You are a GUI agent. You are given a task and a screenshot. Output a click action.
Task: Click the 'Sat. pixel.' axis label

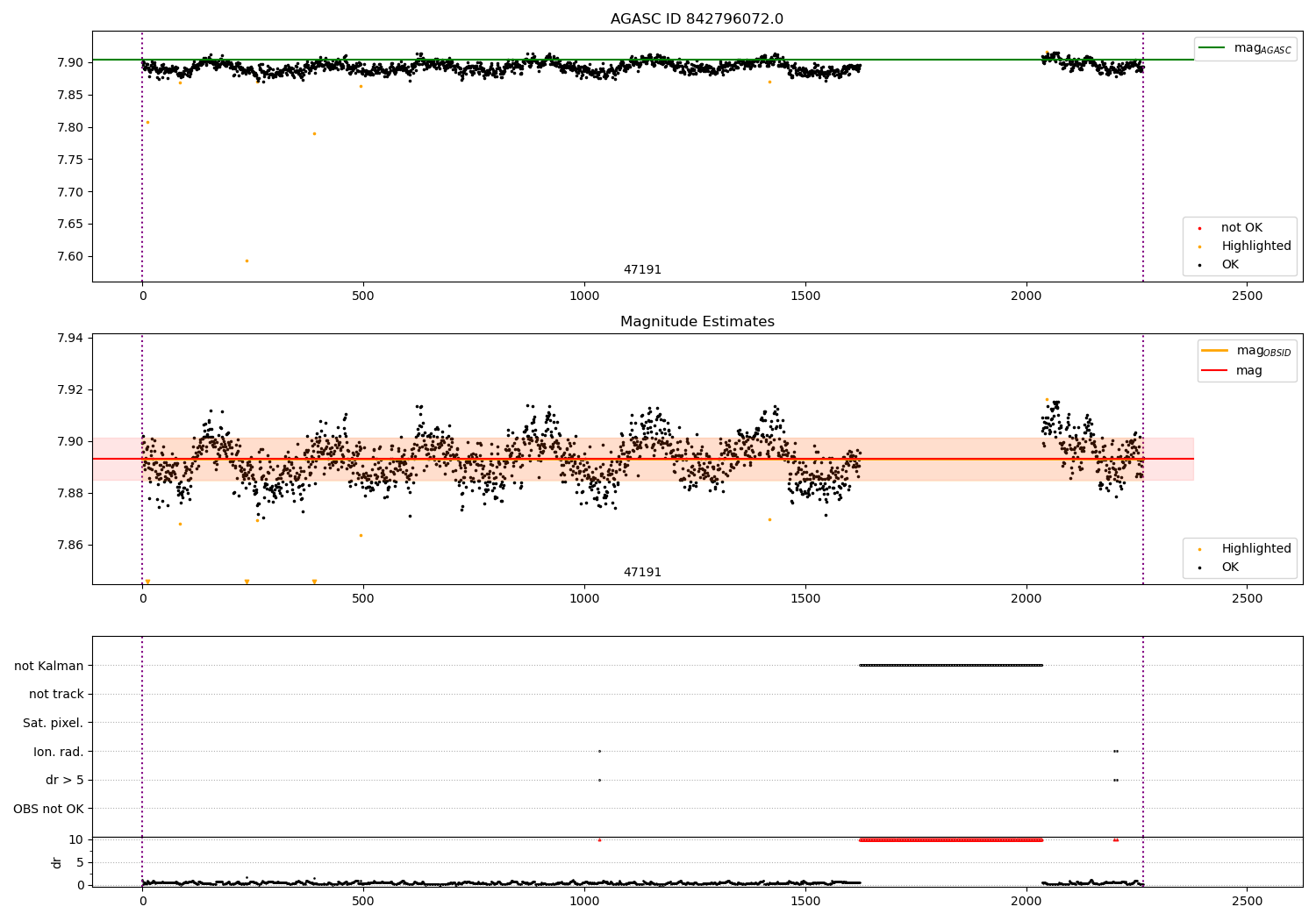tap(54, 724)
